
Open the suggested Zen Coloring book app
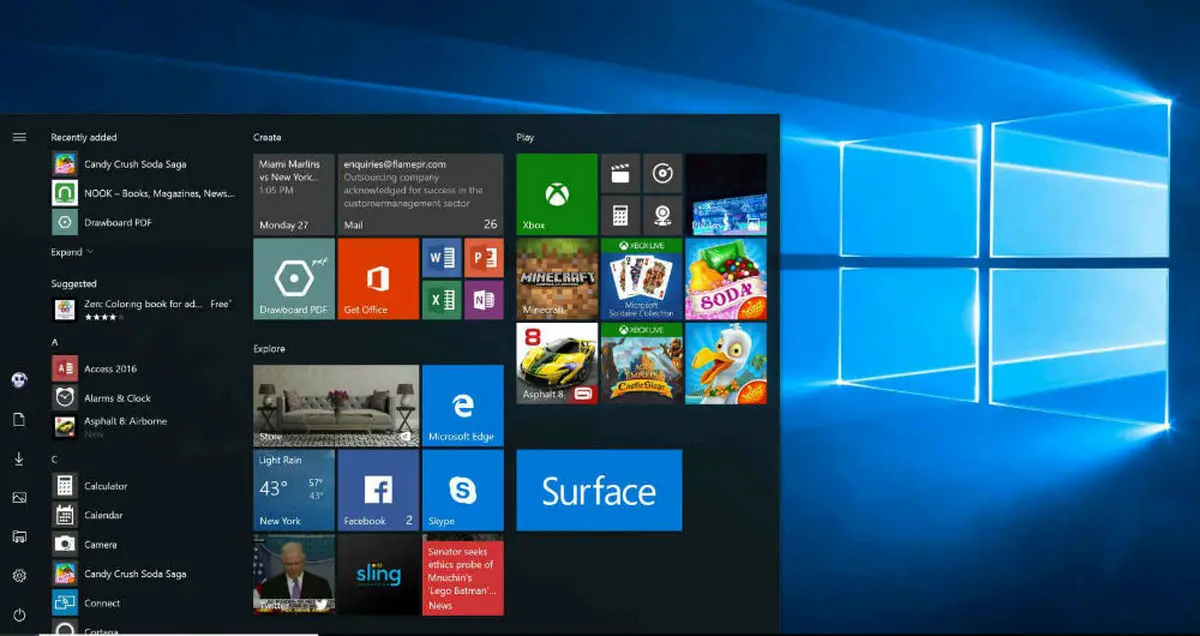tap(140, 309)
